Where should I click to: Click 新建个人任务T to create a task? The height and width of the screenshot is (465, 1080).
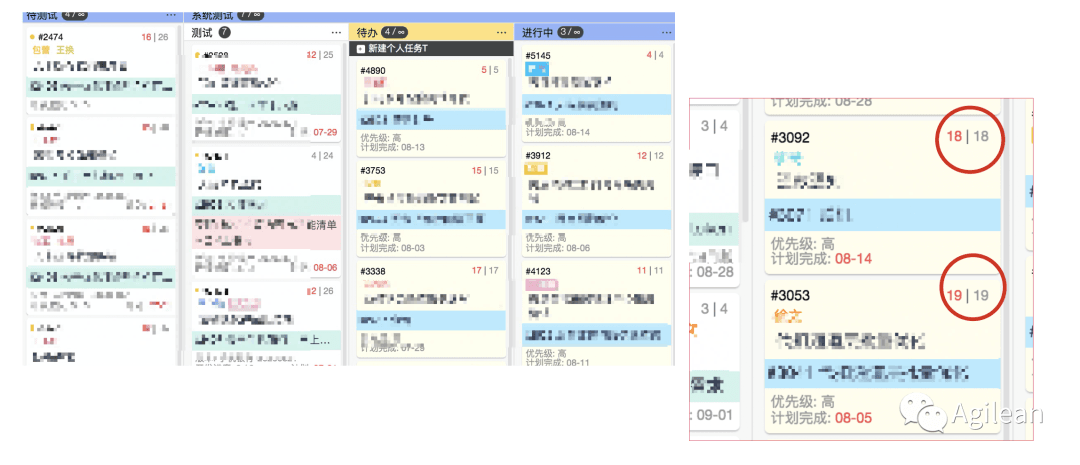click(397, 49)
